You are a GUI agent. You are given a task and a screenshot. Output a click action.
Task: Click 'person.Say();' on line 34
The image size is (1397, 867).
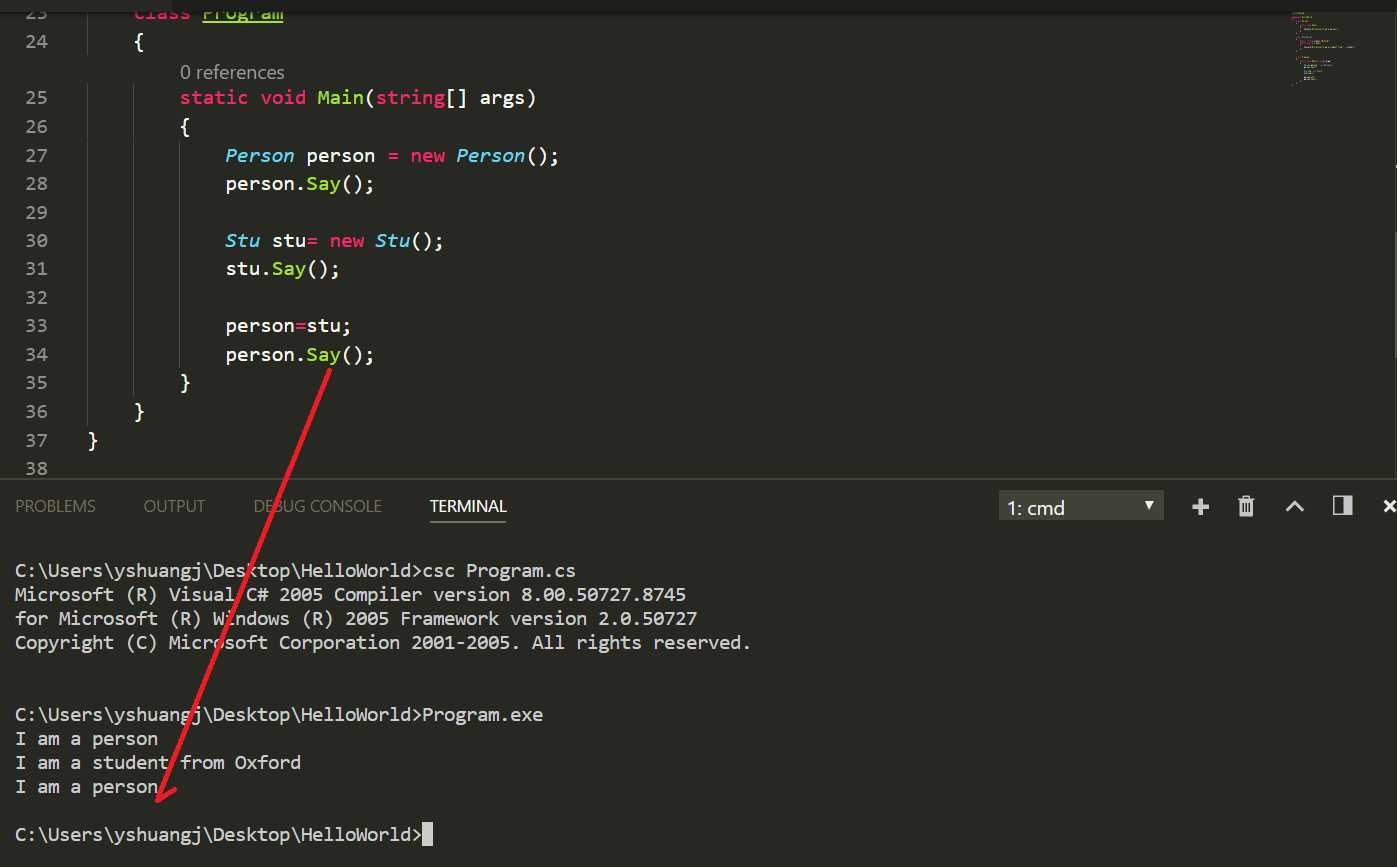300,355
